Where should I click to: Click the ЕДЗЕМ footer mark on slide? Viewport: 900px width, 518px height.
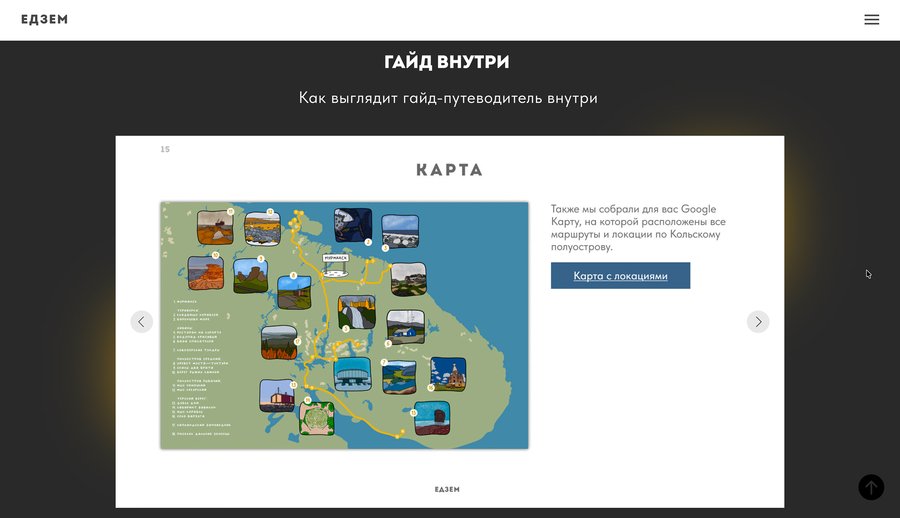(x=447, y=489)
